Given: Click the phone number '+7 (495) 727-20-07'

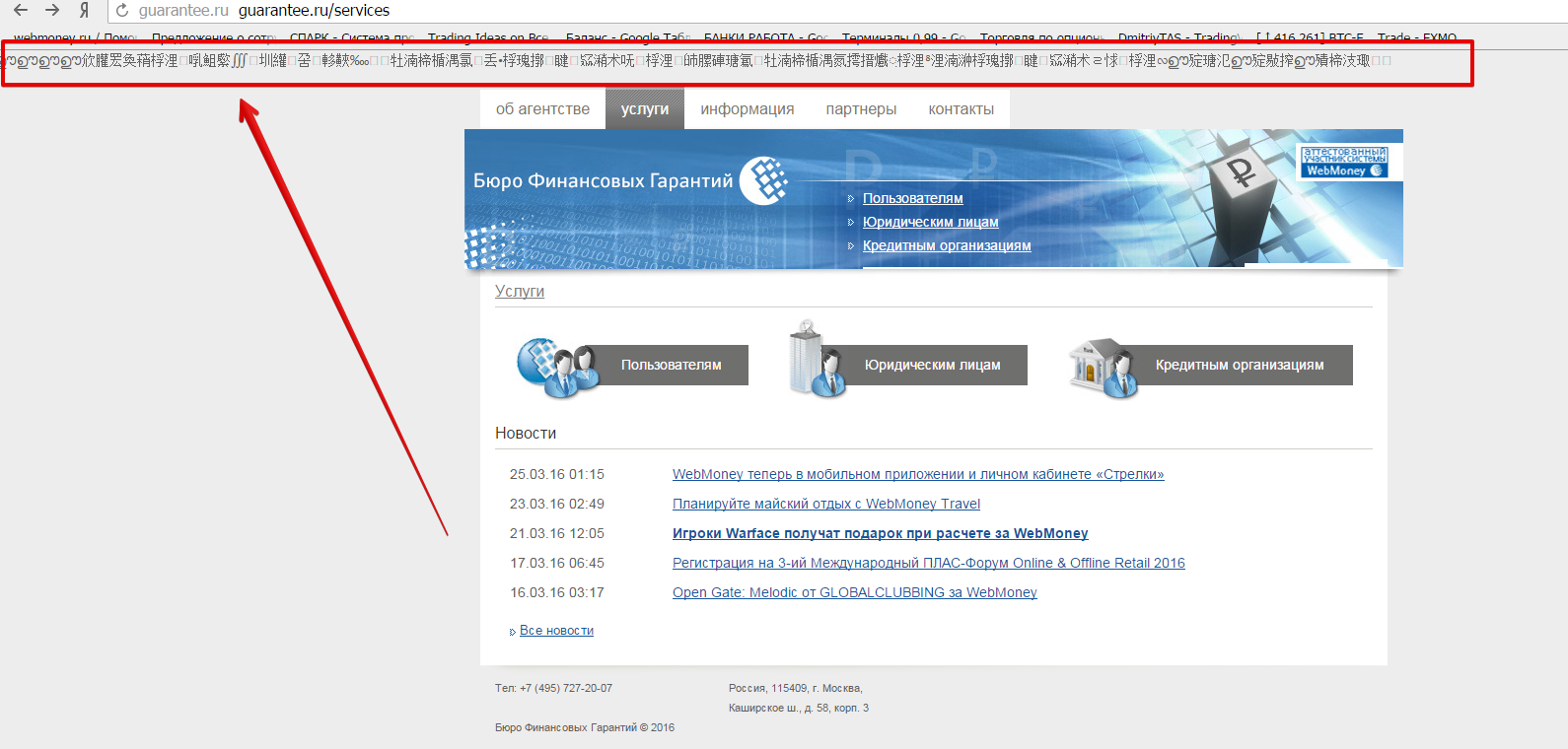Looking at the screenshot, I should pyautogui.click(x=566, y=688).
